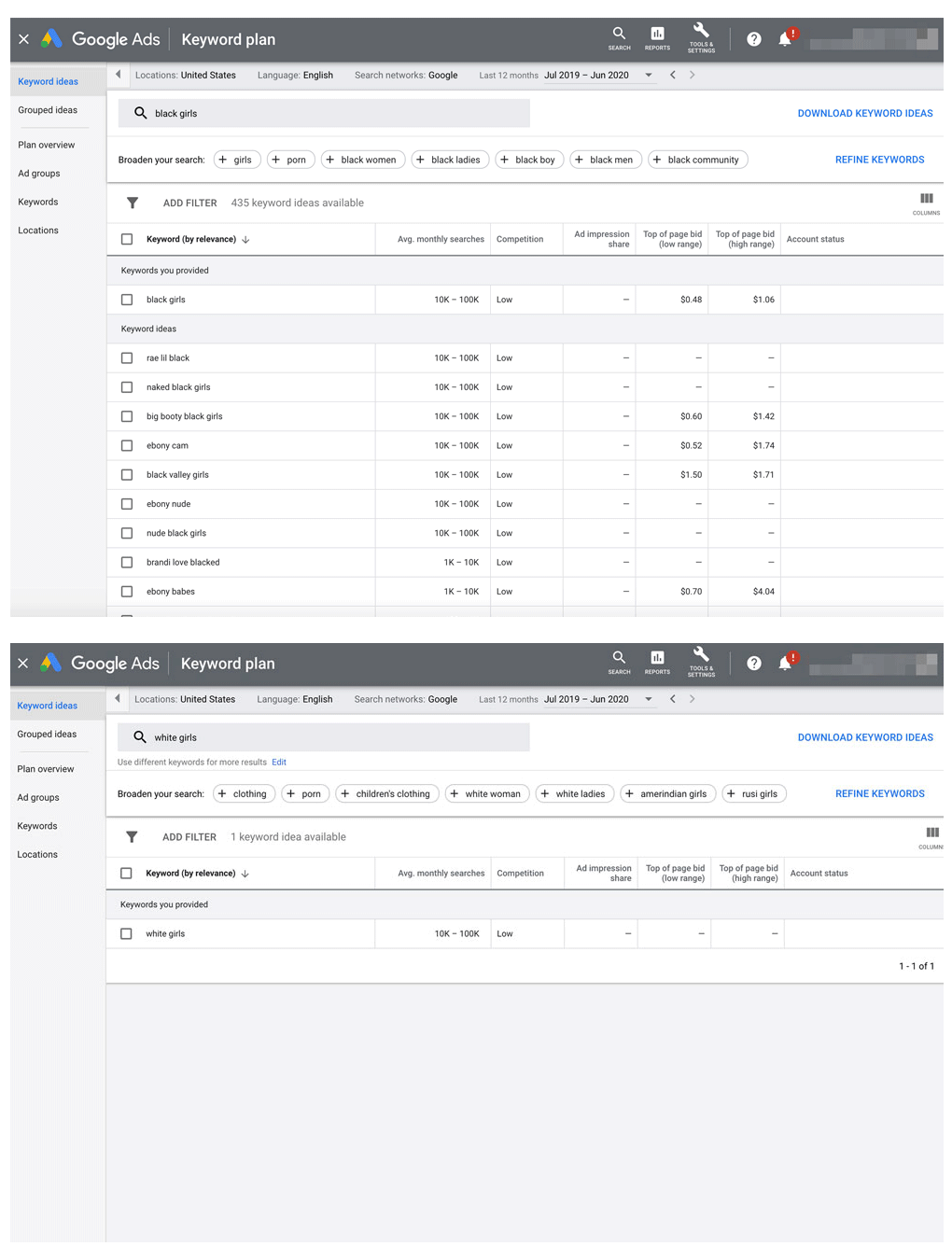Open Columns icon in black girls plan table
The width and height of the screenshot is (952, 1260).
coord(926,203)
